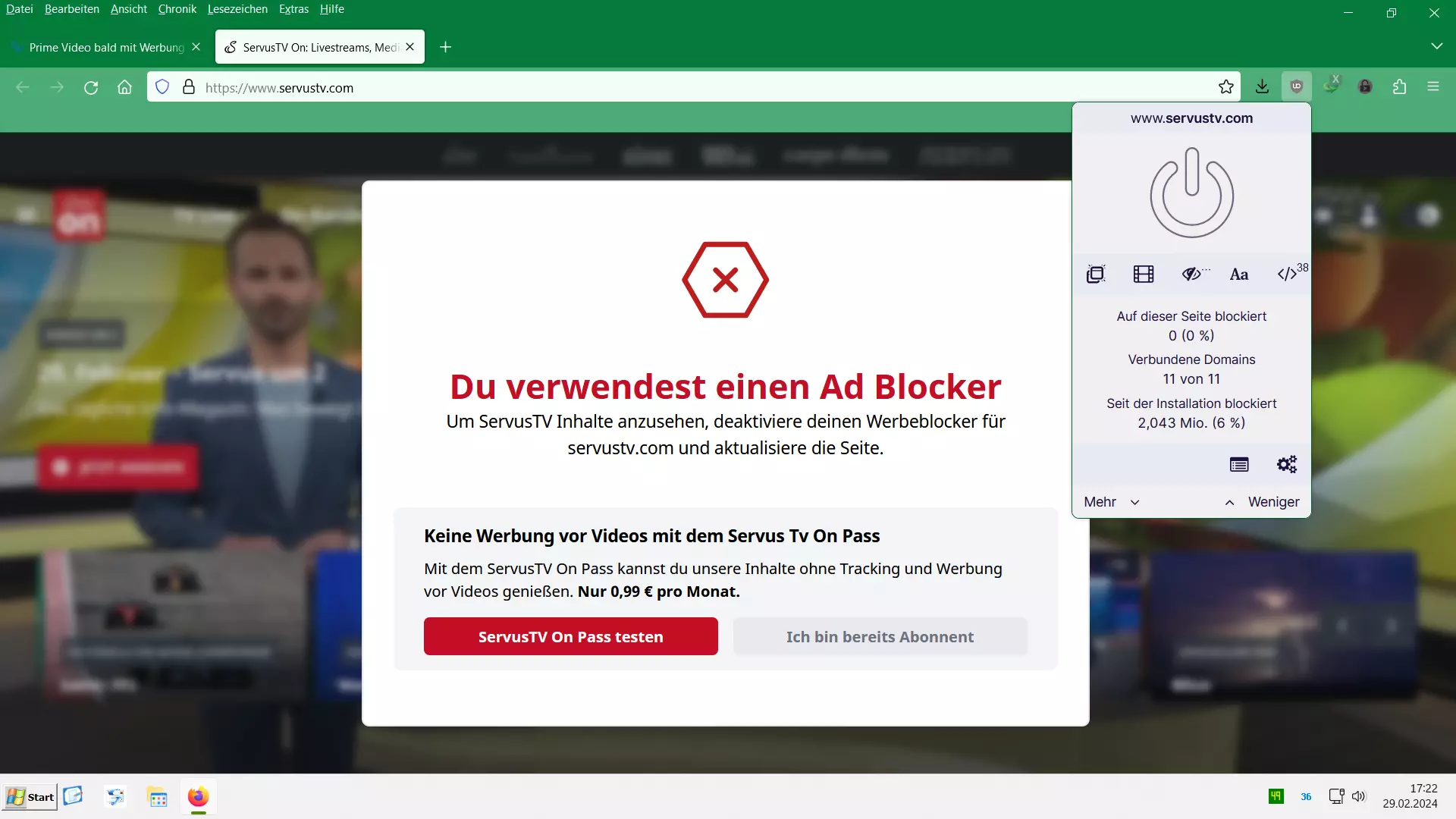The image size is (1456, 819).
Task: Open the Chronik menu
Action: tap(177, 9)
